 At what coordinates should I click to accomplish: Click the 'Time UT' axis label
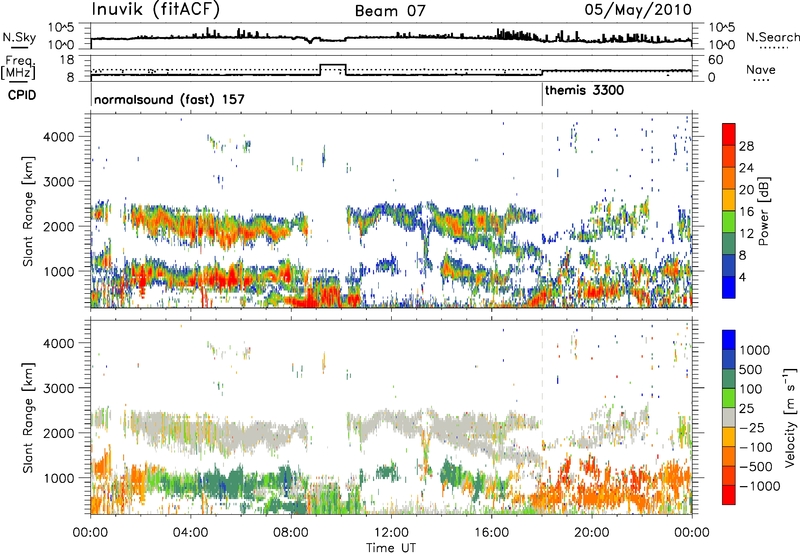pyautogui.click(x=391, y=548)
